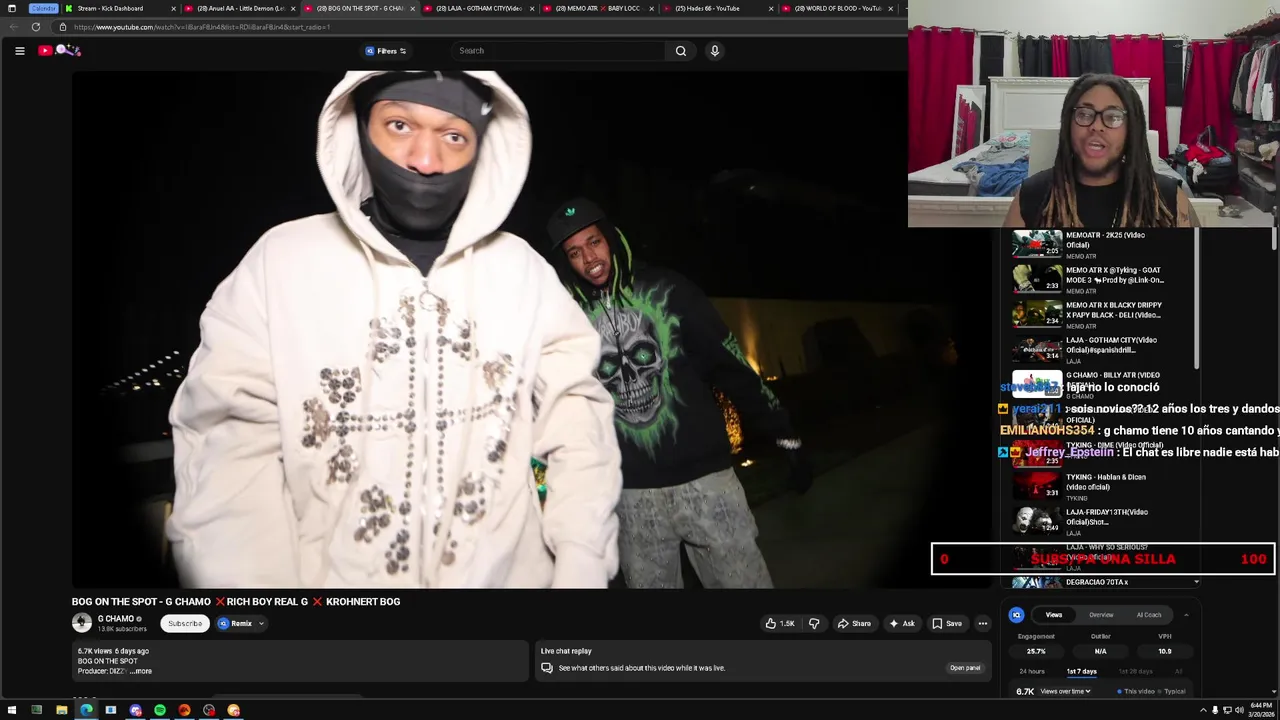
Task: Open G CHAMO channel avatar
Action: [x=82, y=623]
